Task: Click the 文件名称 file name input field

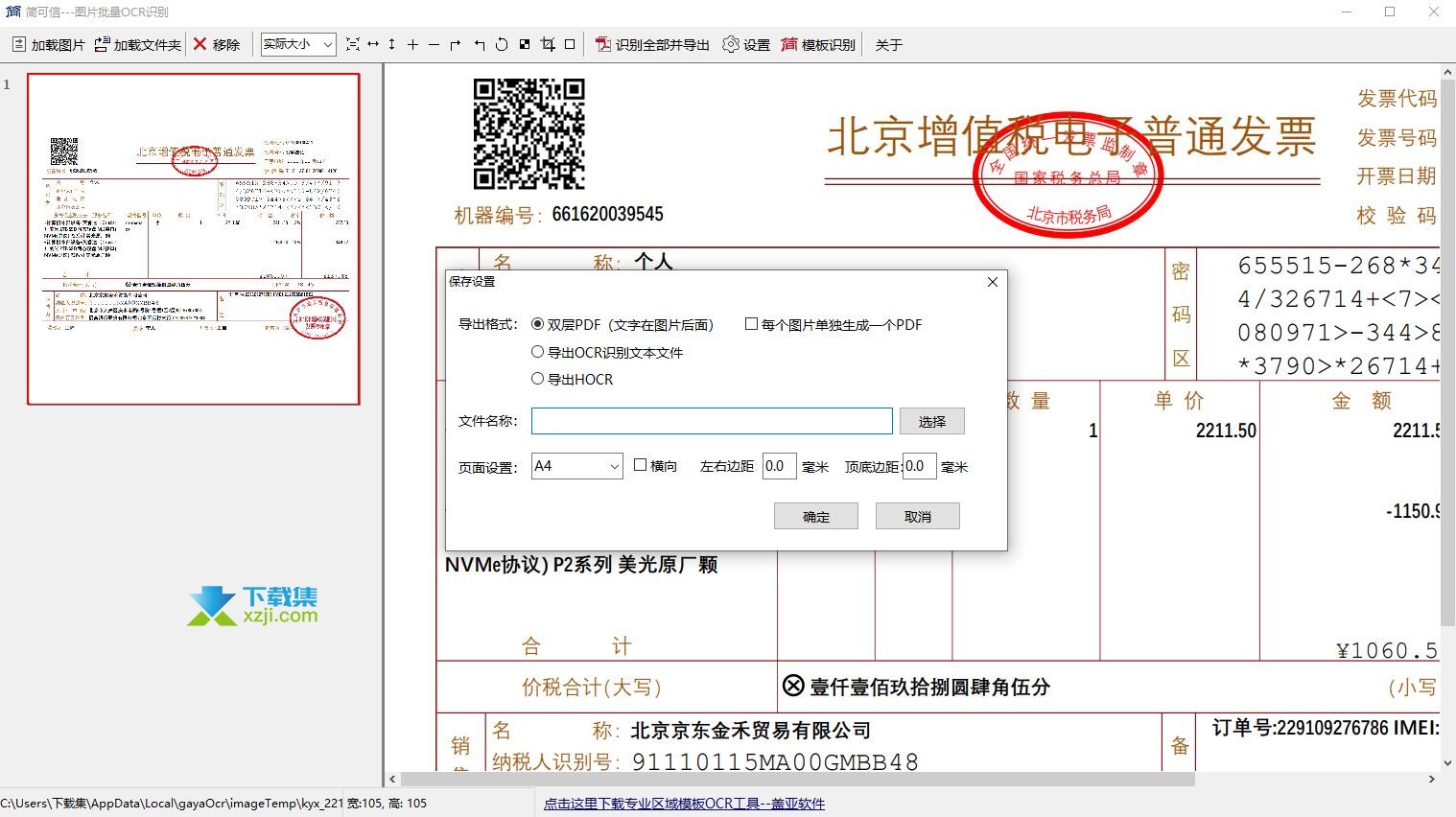Action: pyautogui.click(x=712, y=421)
